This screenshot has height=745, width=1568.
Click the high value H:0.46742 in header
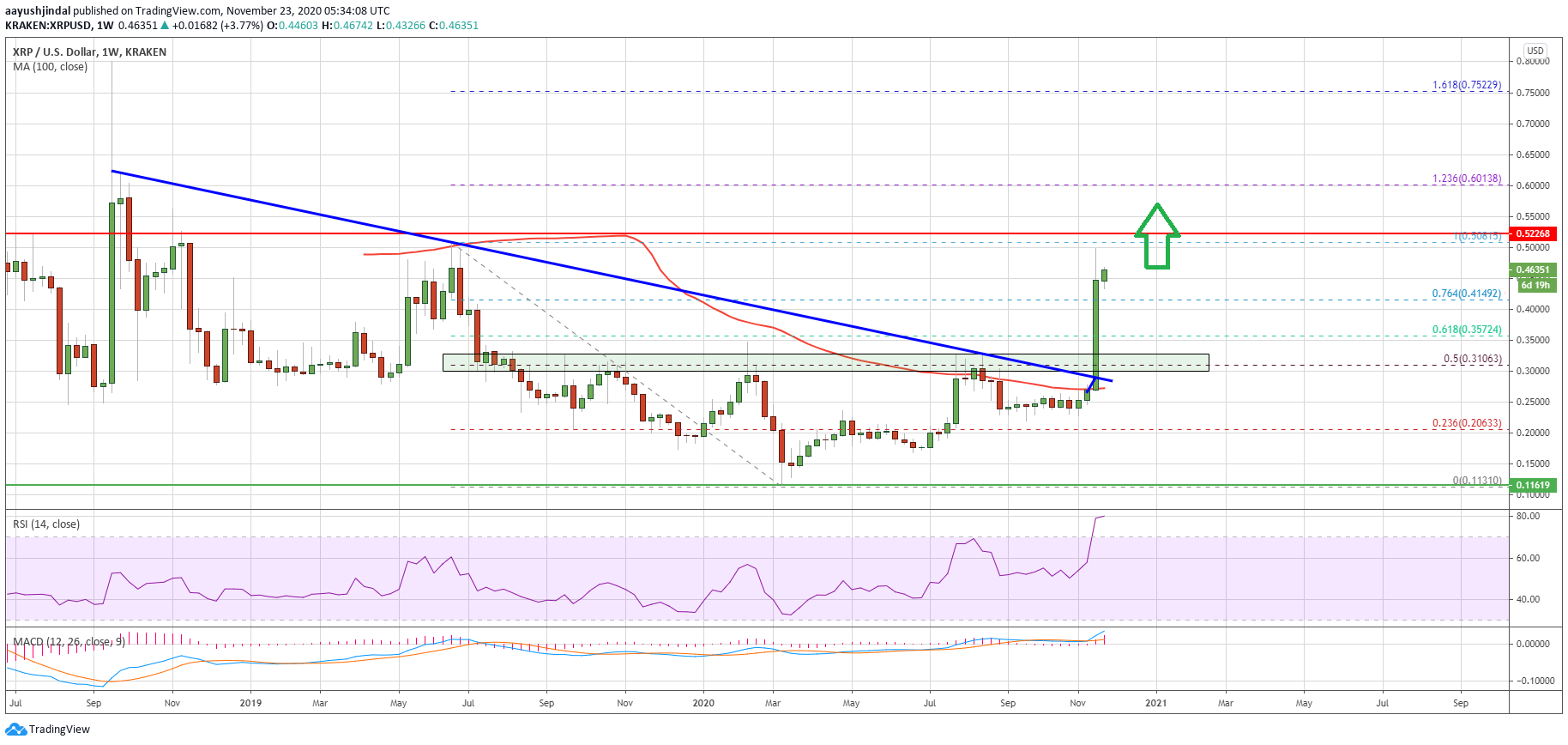[347, 26]
